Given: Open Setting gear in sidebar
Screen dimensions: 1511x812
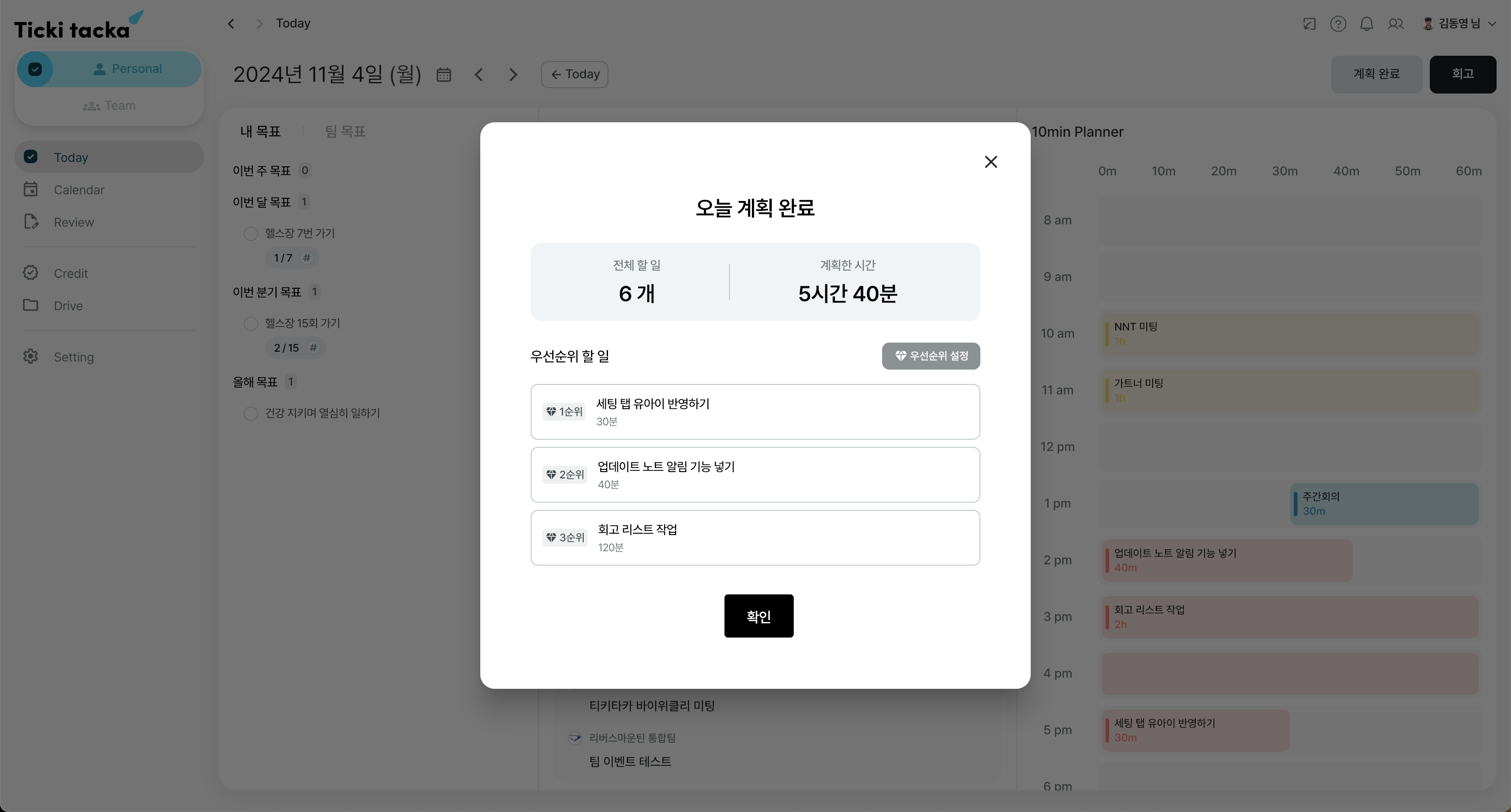Looking at the screenshot, I should coord(31,357).
